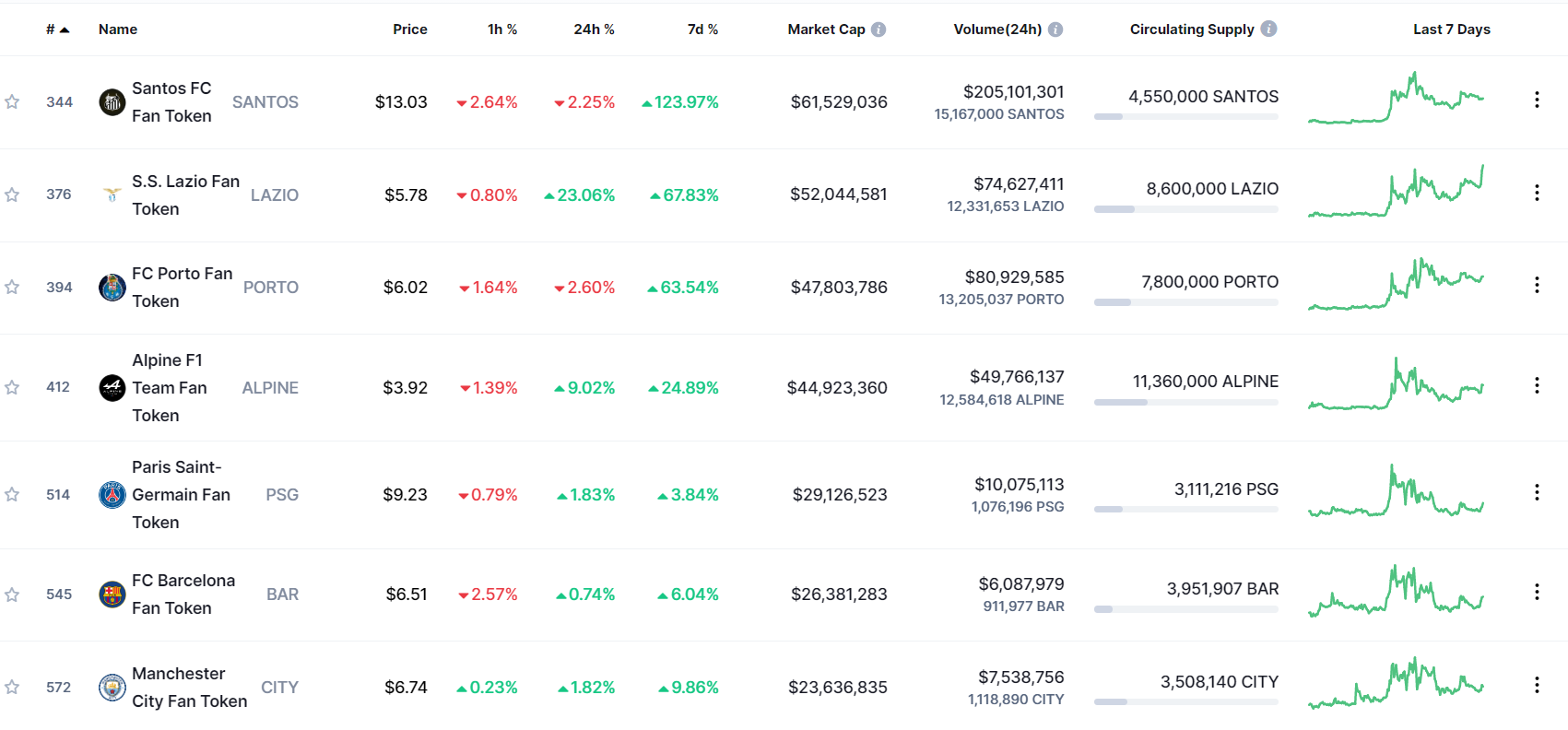This screenshot has width=1568, height=730.
Task: Open S.S. Lazio Fan Token page
Action: click(x=185, y=194)
